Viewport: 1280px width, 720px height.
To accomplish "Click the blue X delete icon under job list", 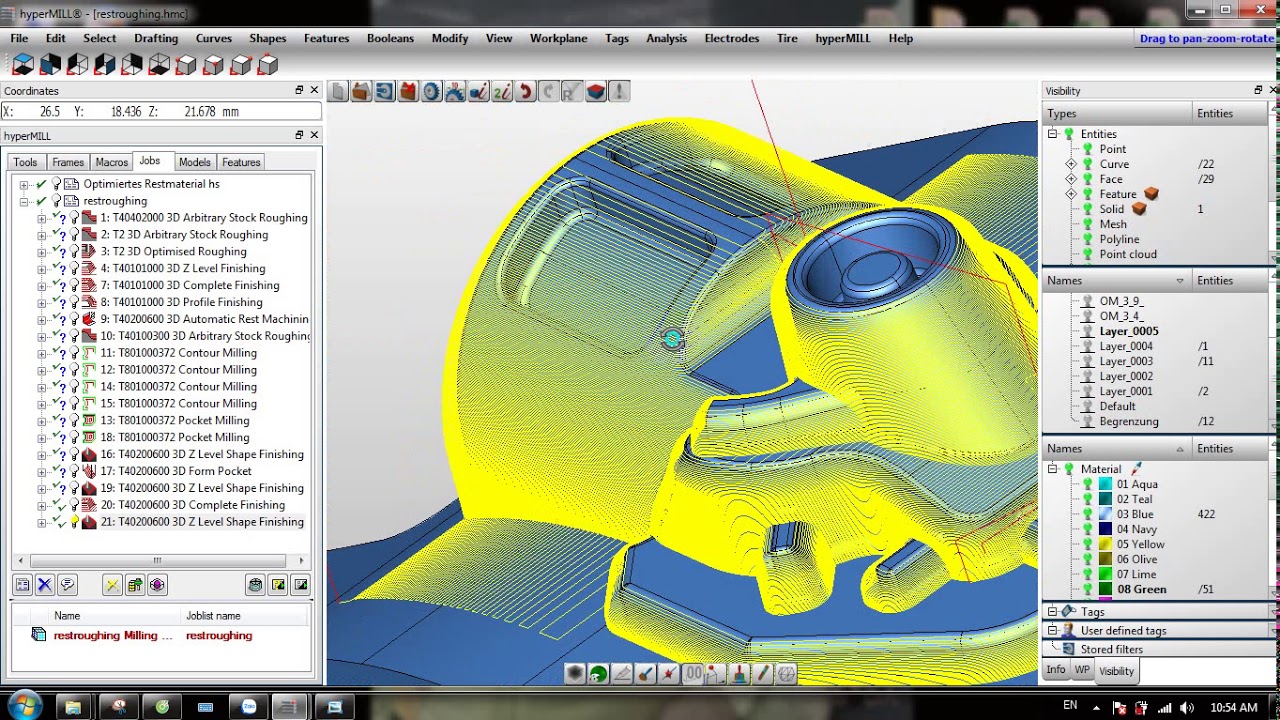I will (45, 585).
